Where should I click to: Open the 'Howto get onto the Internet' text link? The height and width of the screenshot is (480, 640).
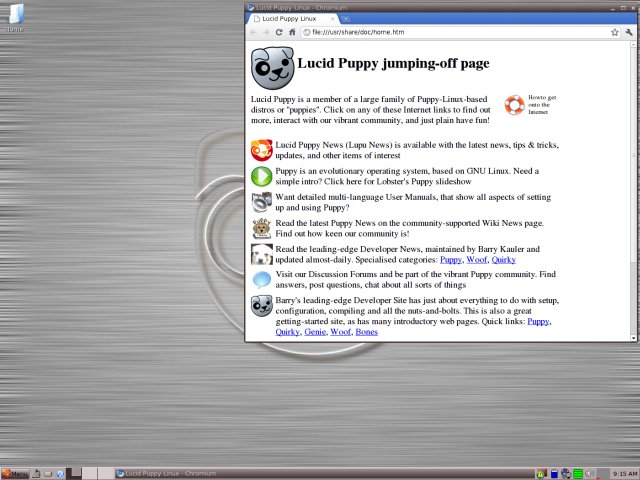(x=542, y=104)
